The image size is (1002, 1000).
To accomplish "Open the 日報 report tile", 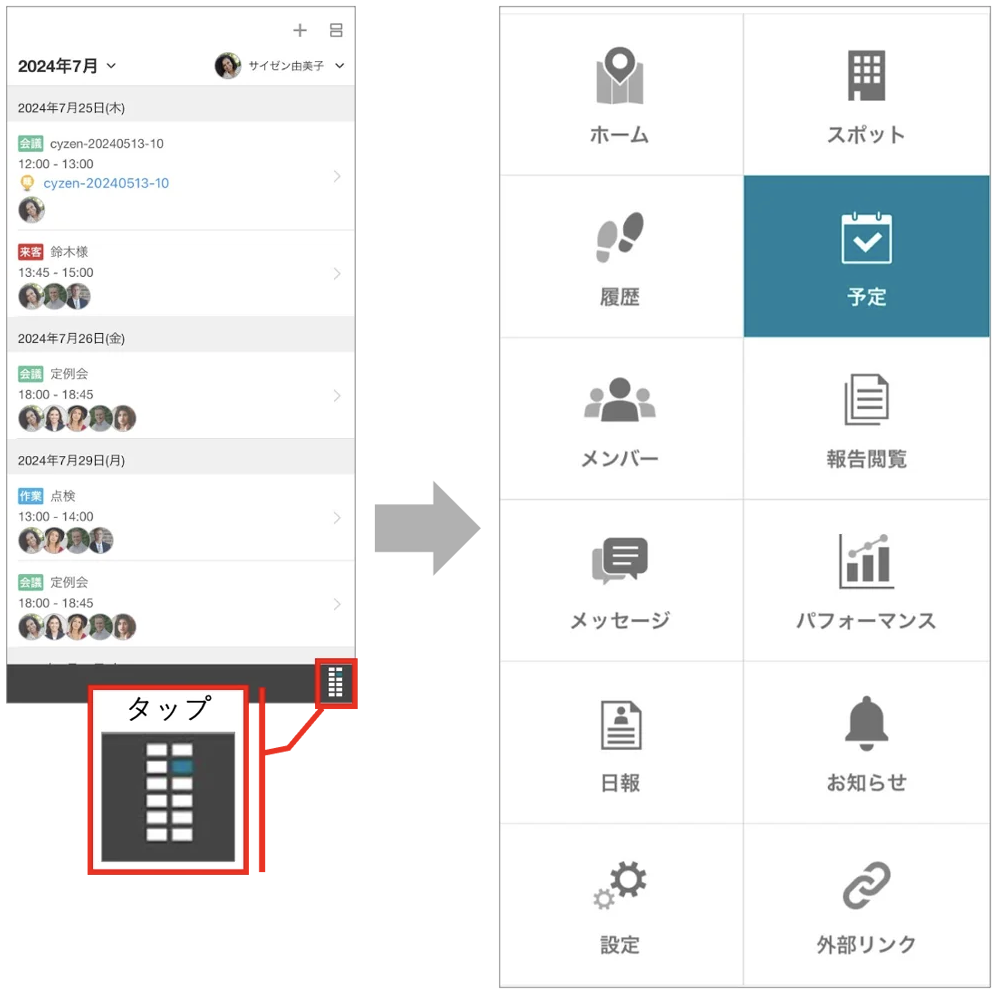I will (620, 742).
